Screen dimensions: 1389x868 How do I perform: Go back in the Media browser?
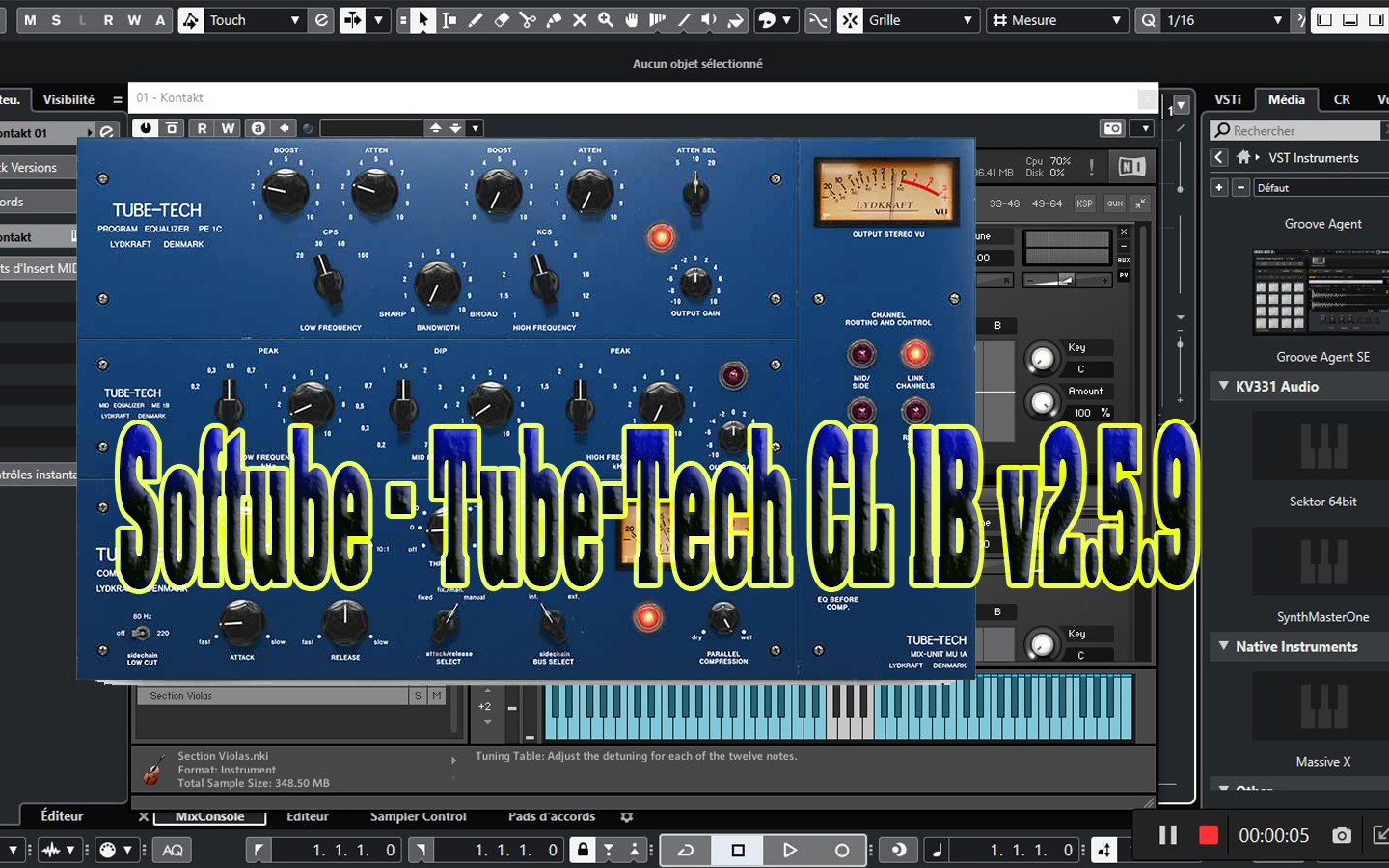point(1219,157)
